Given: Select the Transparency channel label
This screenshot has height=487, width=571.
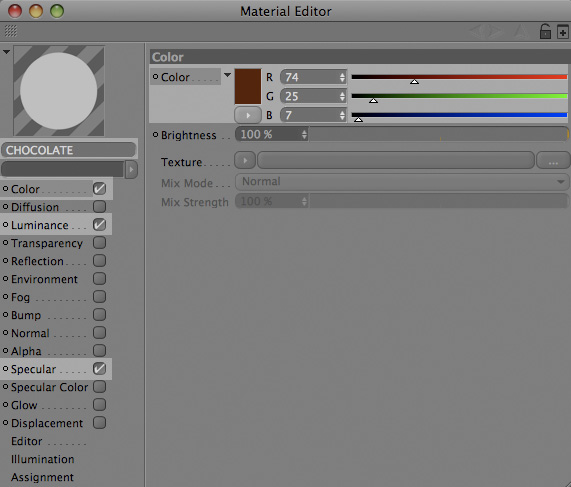Looking at the screenshot, I should pyautogui.click(x=47, y=243).
